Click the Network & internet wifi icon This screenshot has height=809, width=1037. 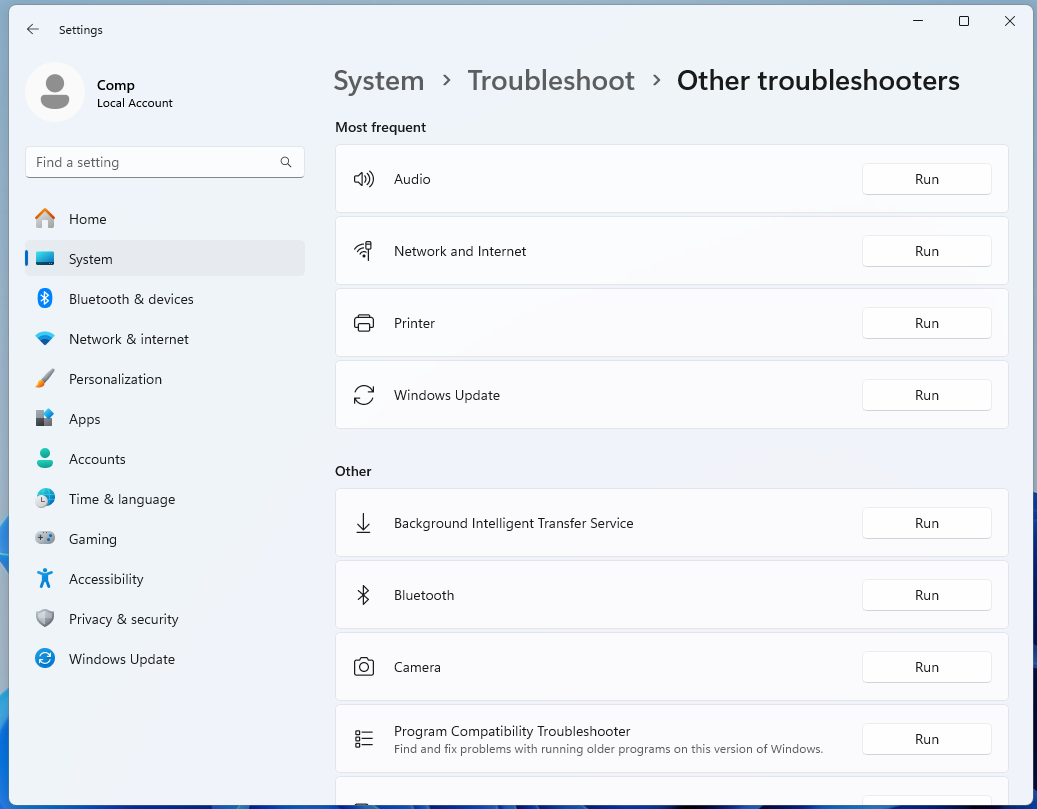pos(45,339)
